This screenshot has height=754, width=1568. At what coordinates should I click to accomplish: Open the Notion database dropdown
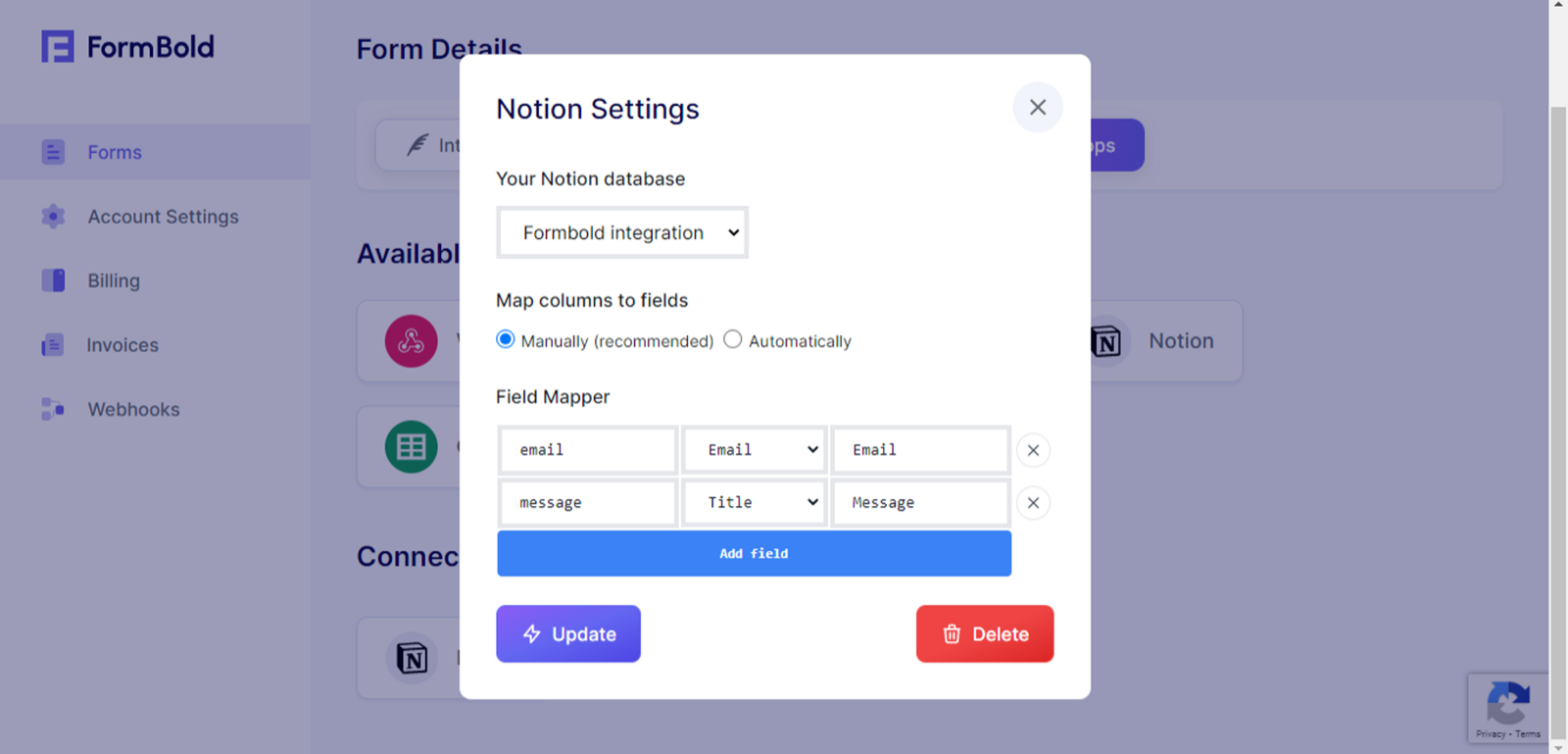click(x=622, y=232)
